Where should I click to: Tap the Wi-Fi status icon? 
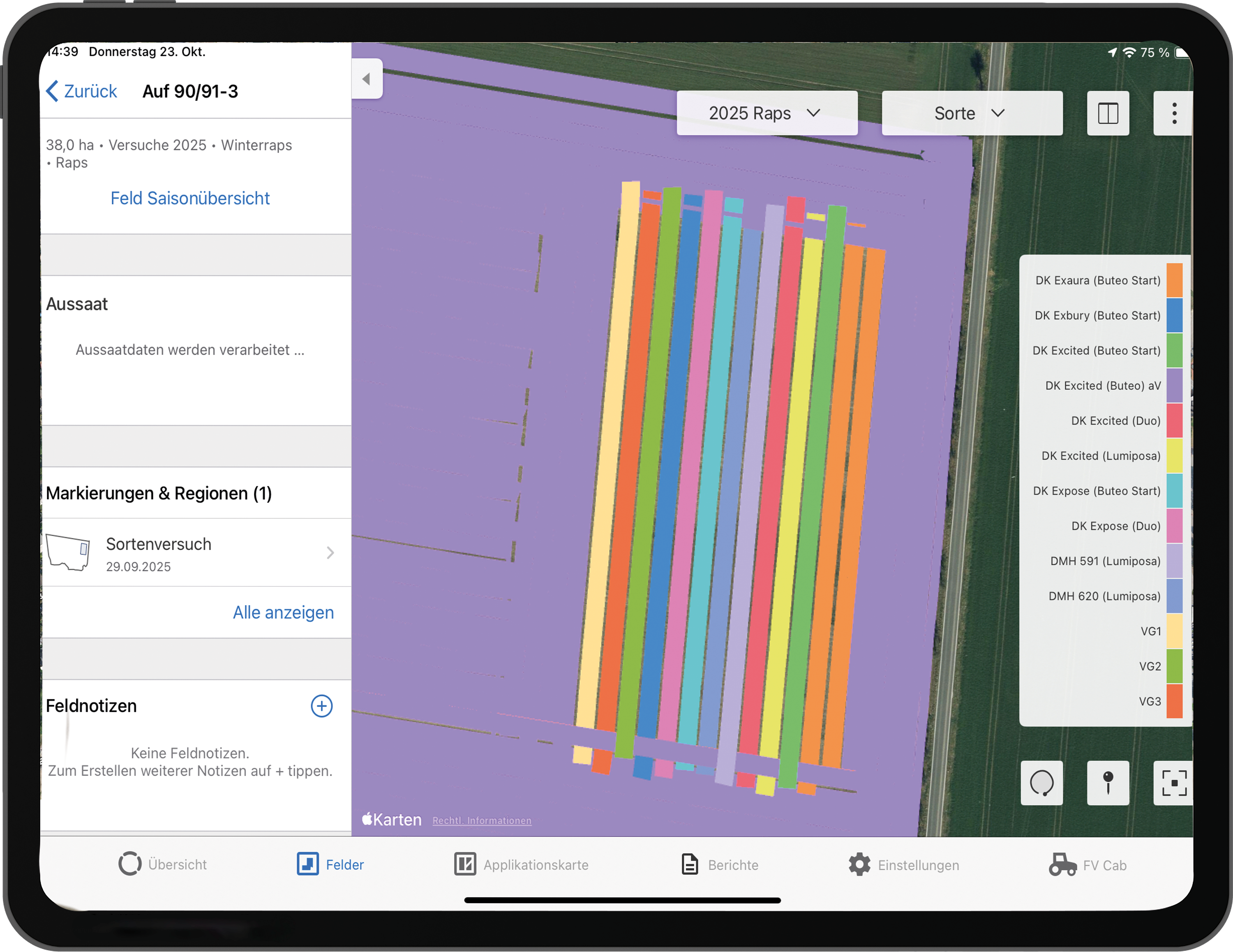1129,53
